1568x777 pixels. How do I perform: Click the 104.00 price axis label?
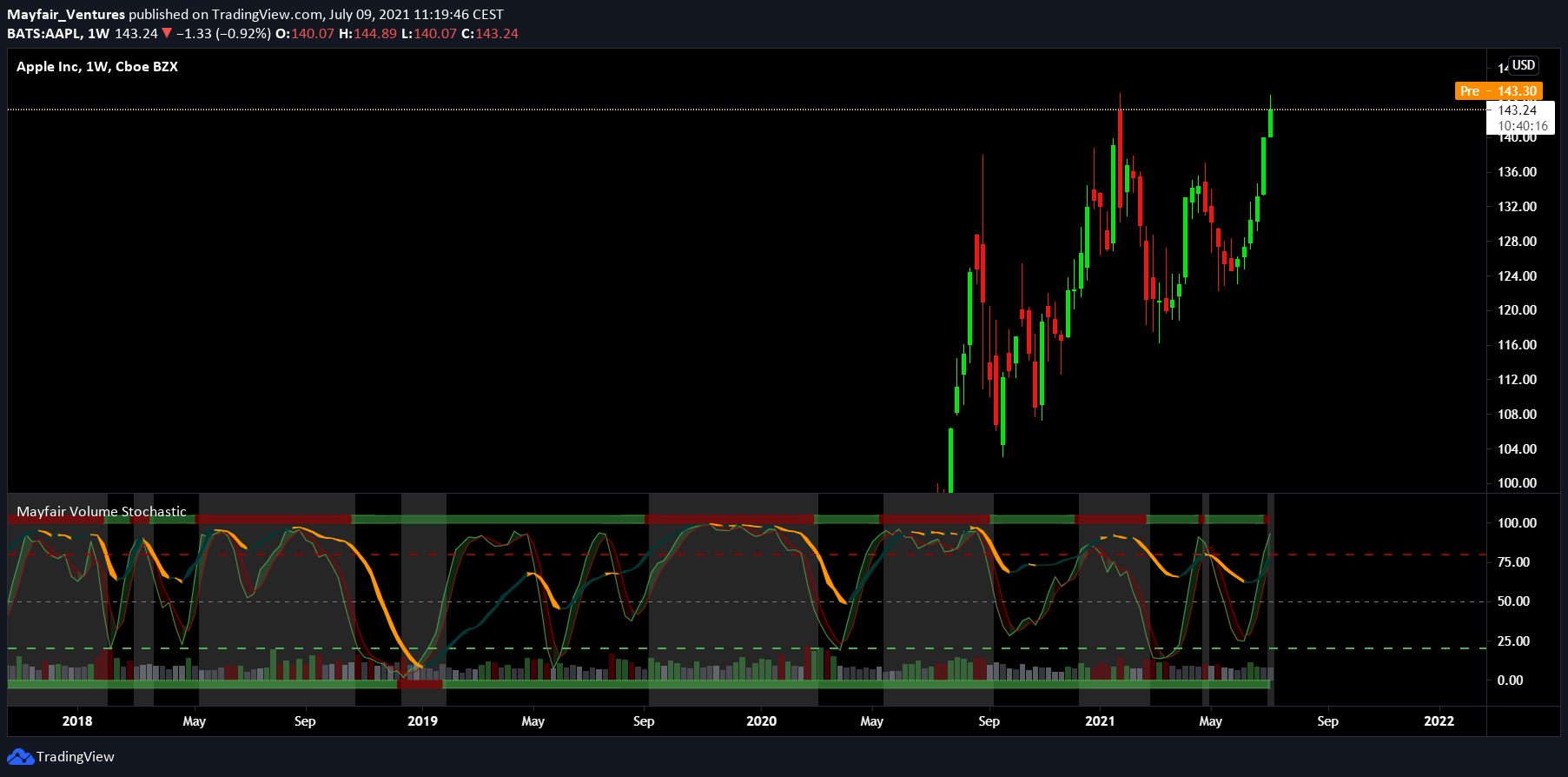point(1517,449)
